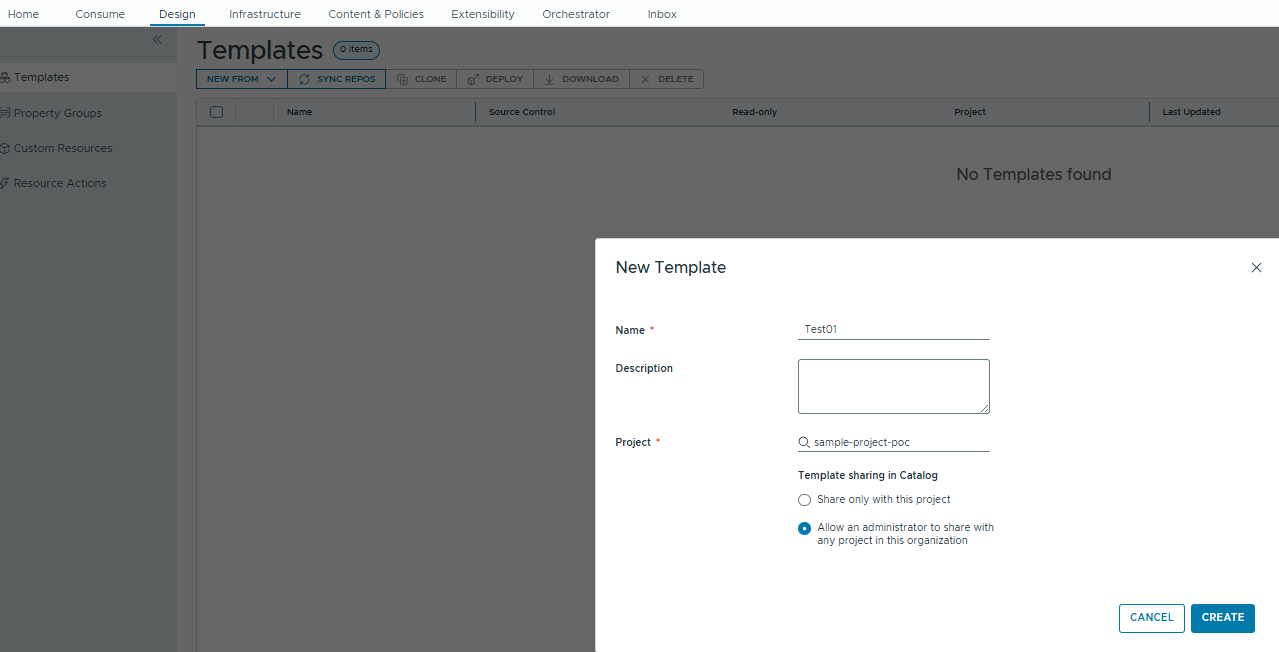Viewport: 1279px width, 652px height.
Task: Open Property Groups in the sidebar
Action: (x=58, y=113)
